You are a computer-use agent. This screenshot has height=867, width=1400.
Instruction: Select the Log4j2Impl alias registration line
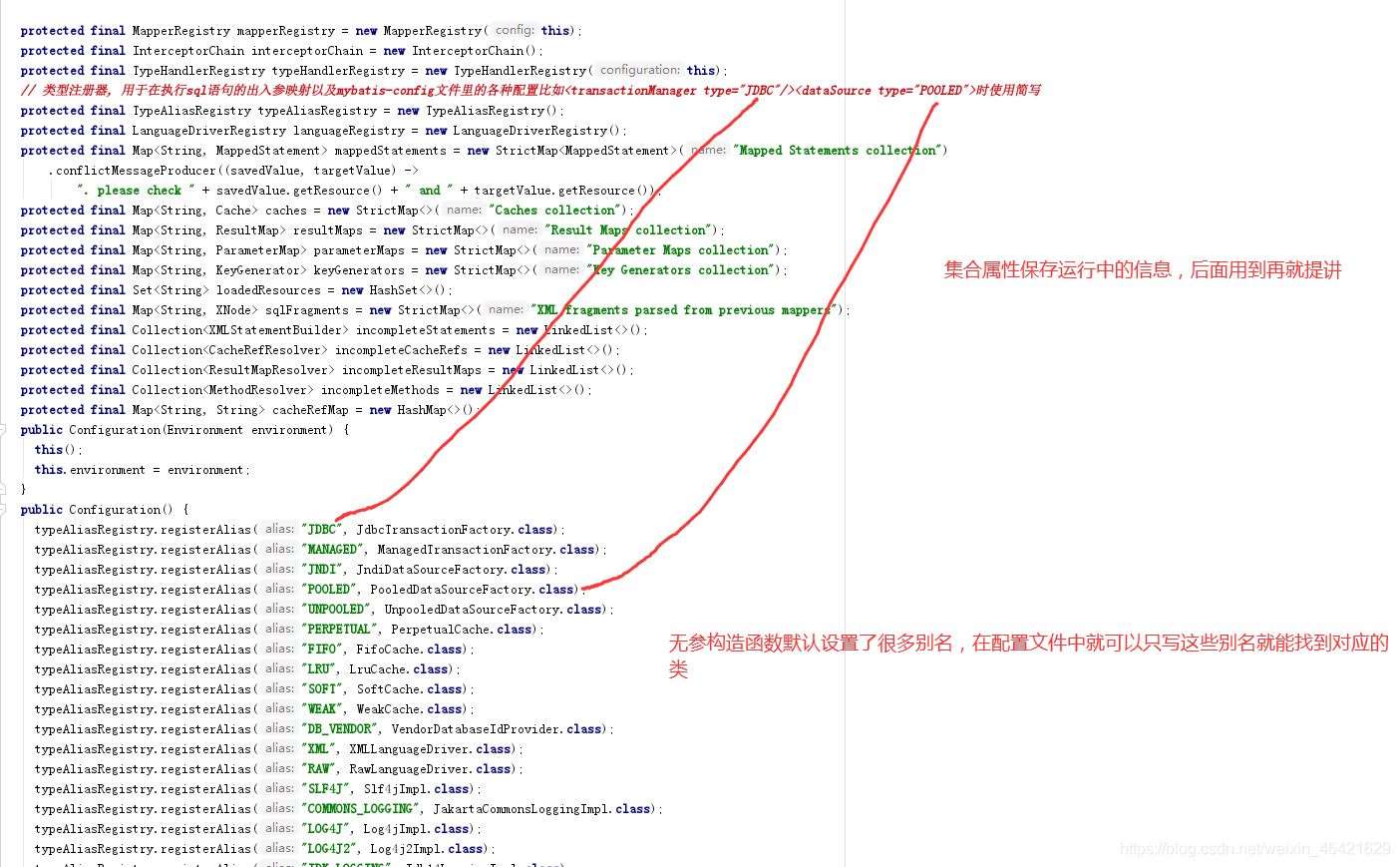(x=299, y=848)
